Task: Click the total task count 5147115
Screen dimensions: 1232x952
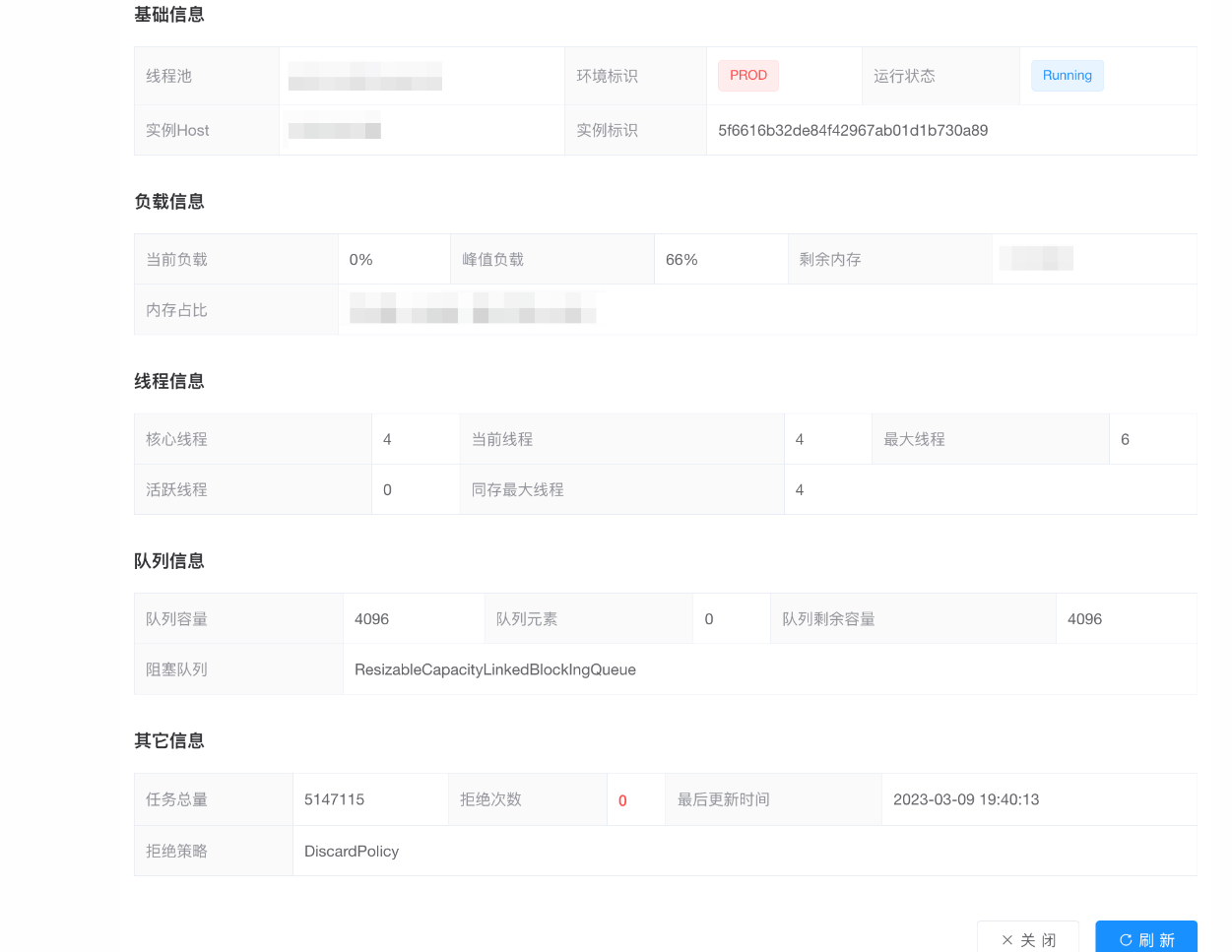Action: coord(334,800)
